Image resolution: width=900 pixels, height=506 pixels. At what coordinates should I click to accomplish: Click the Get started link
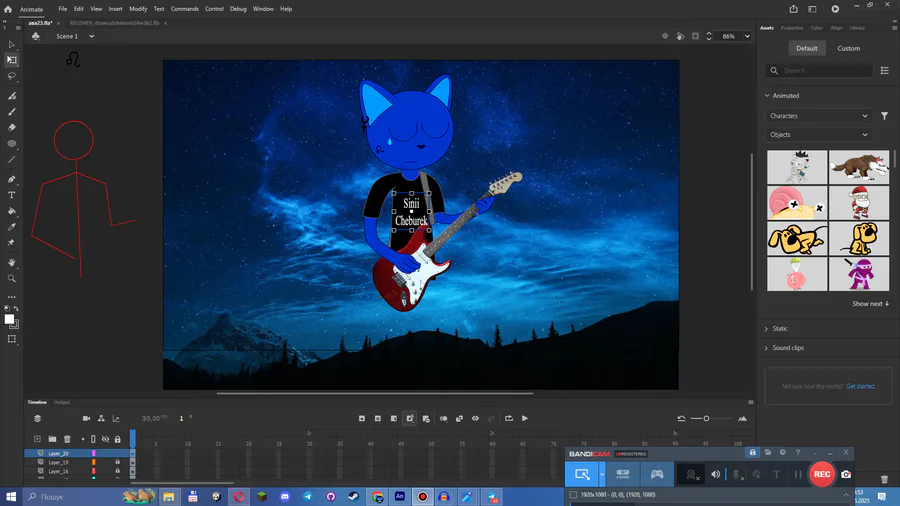(x=860, y=386)
